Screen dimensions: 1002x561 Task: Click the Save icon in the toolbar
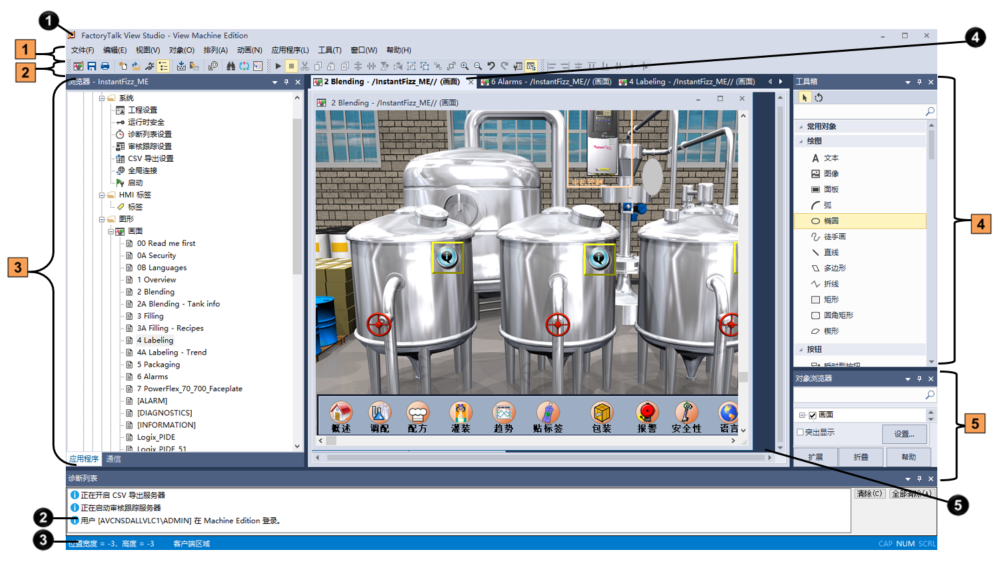91,66
